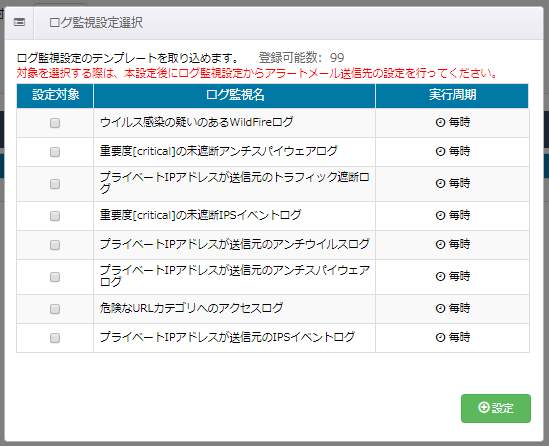Viewport: 549px width, 446px height.
Task: Check the last row プライベートIP送信元IPSイベントログ checkbox
Action: [x=55, y=338]
